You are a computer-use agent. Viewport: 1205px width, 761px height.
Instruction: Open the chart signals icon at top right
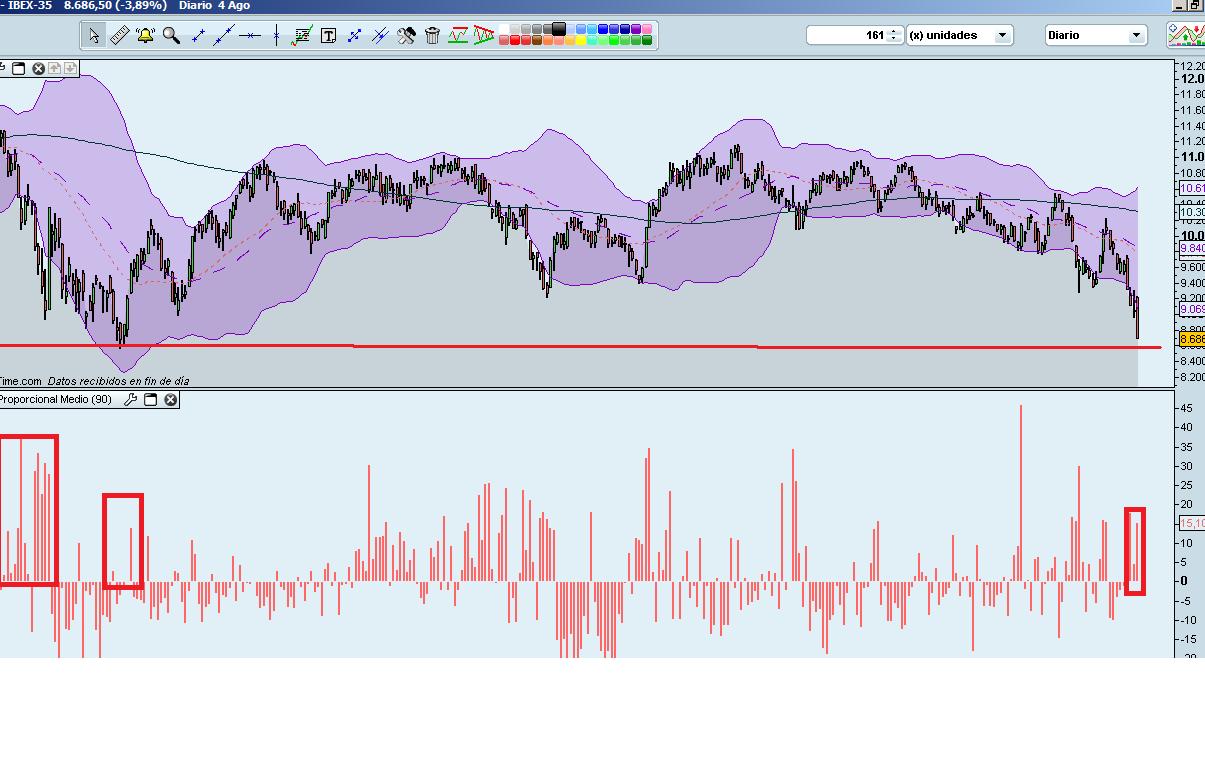(1186, 36)
